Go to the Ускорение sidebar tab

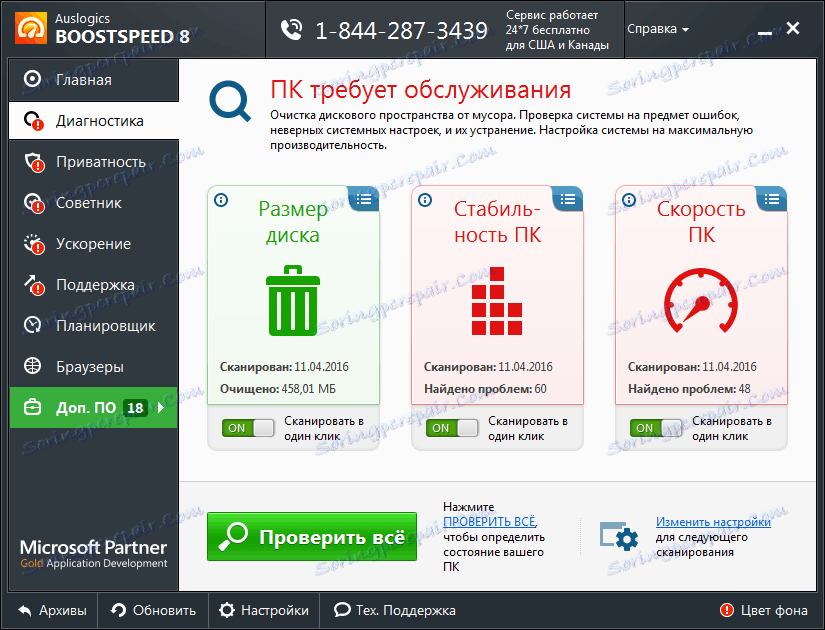(94, 244)
